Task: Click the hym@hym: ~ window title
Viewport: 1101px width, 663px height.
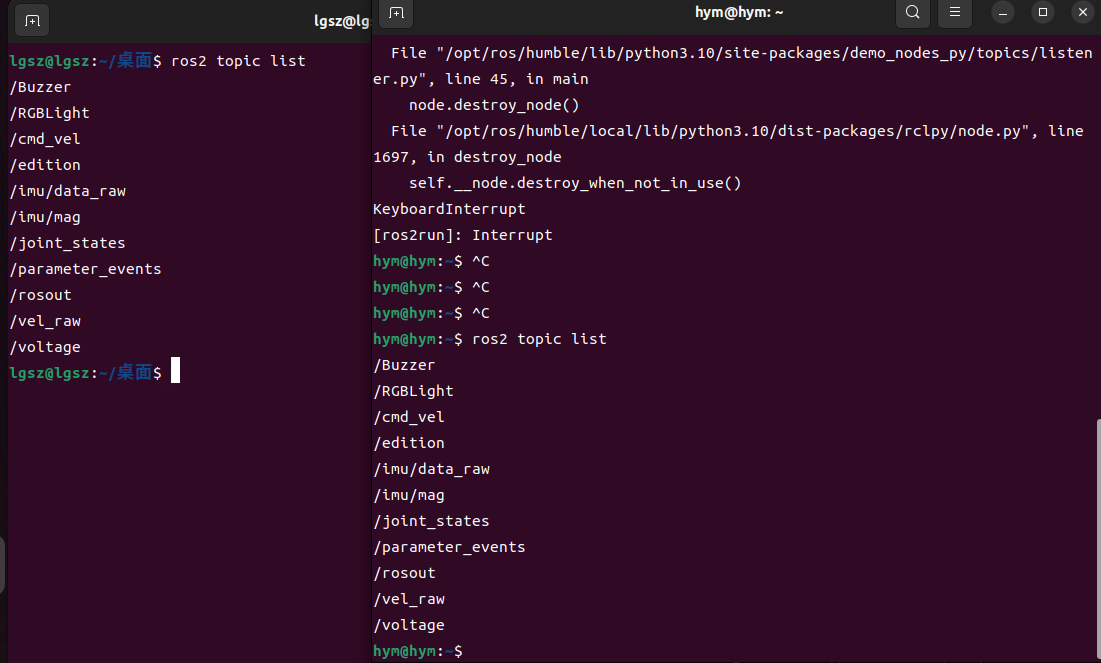Action: tap(739, 12)
